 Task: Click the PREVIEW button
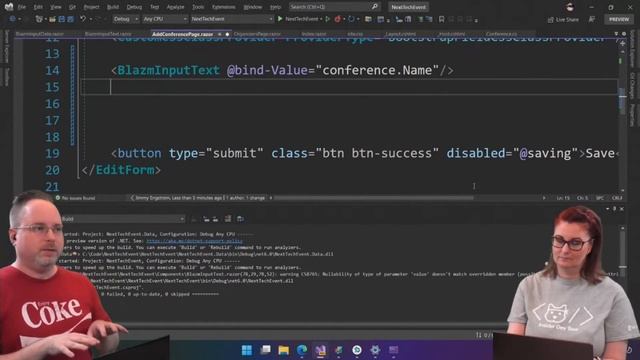pyautogui.click(x=619, y=19)
